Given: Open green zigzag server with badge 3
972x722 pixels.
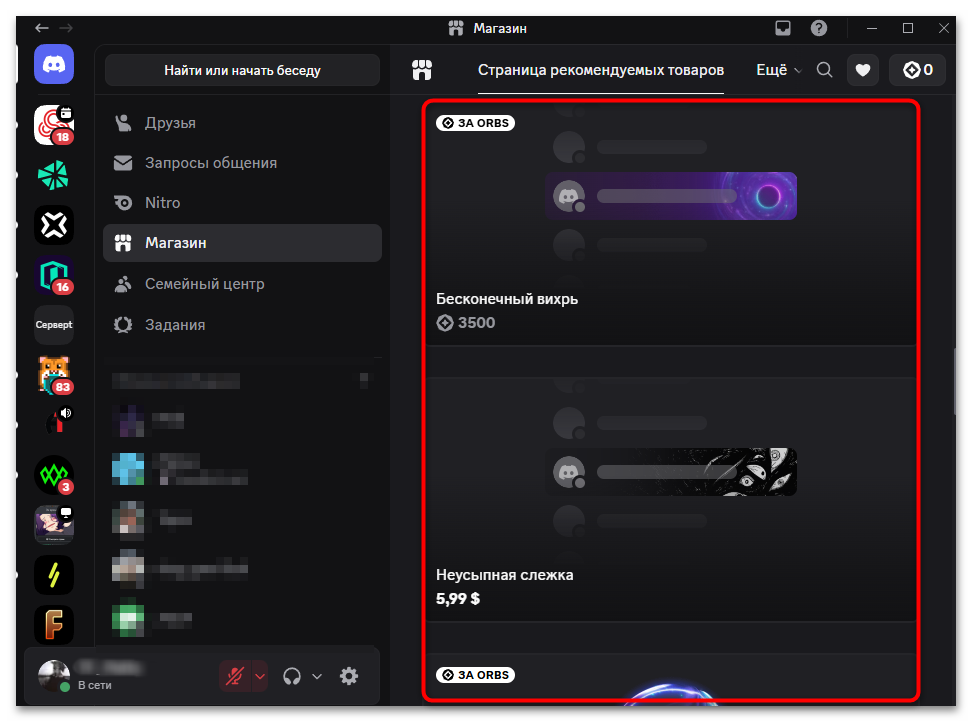Looking at the screenshot, I should pos(54,475).
